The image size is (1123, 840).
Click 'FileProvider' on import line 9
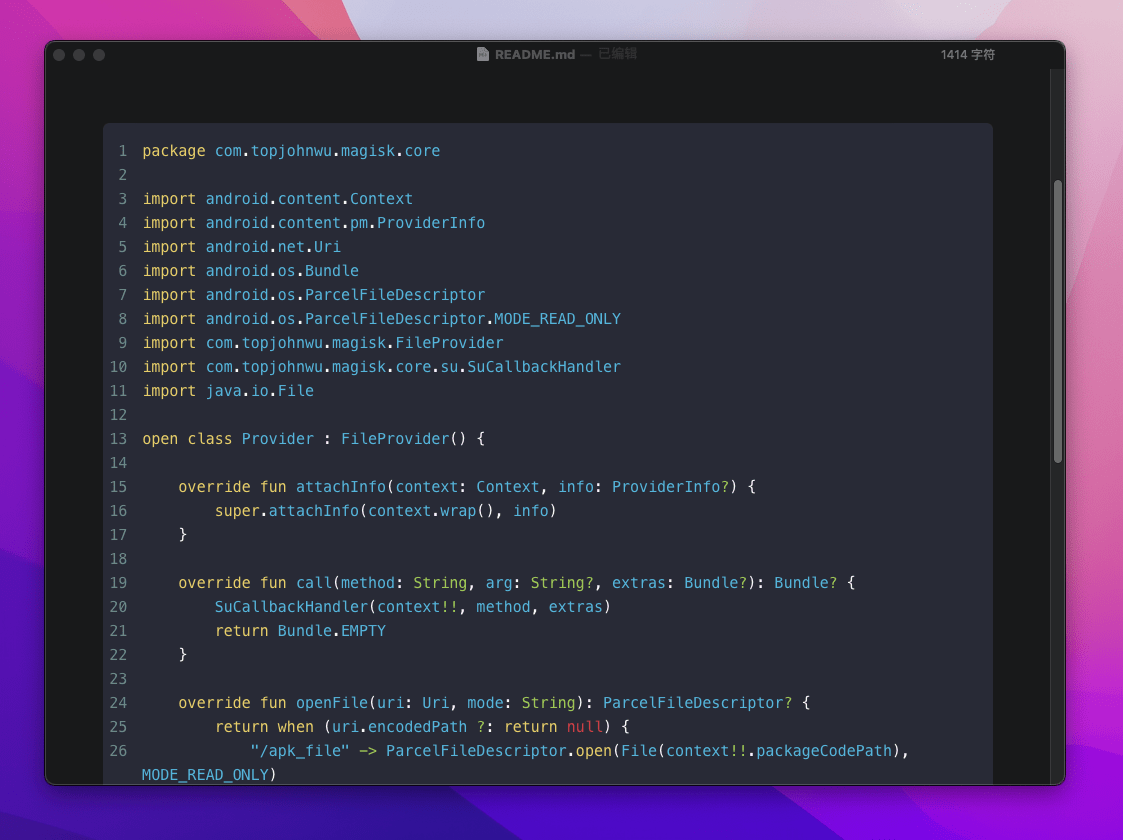449,343
